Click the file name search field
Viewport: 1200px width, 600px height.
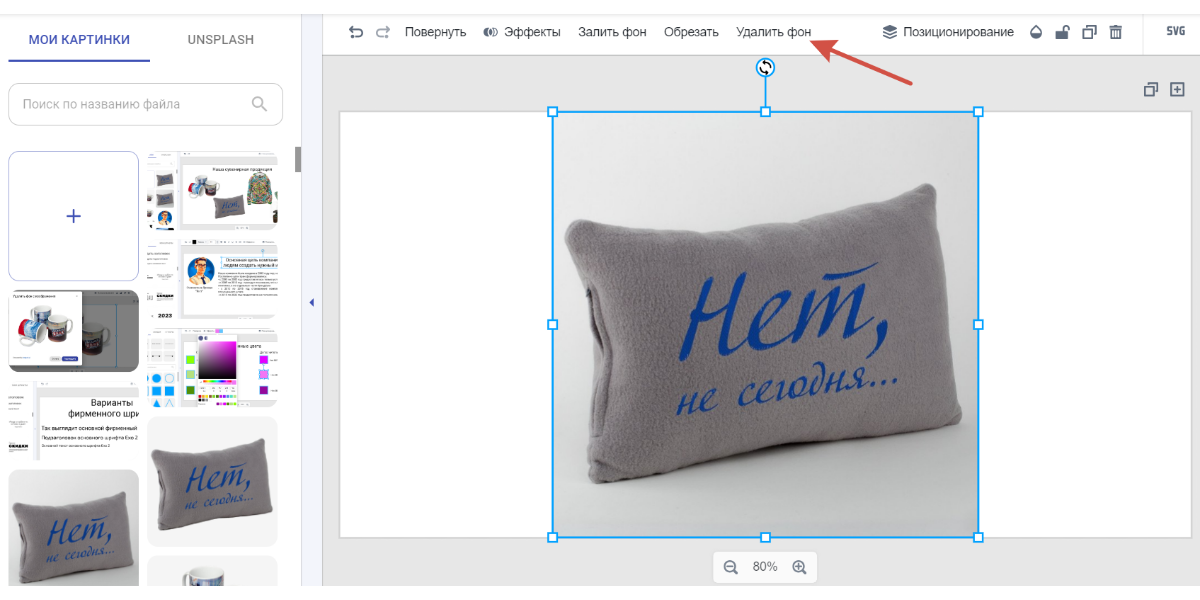pyautogui.click(x=135, y=104)
